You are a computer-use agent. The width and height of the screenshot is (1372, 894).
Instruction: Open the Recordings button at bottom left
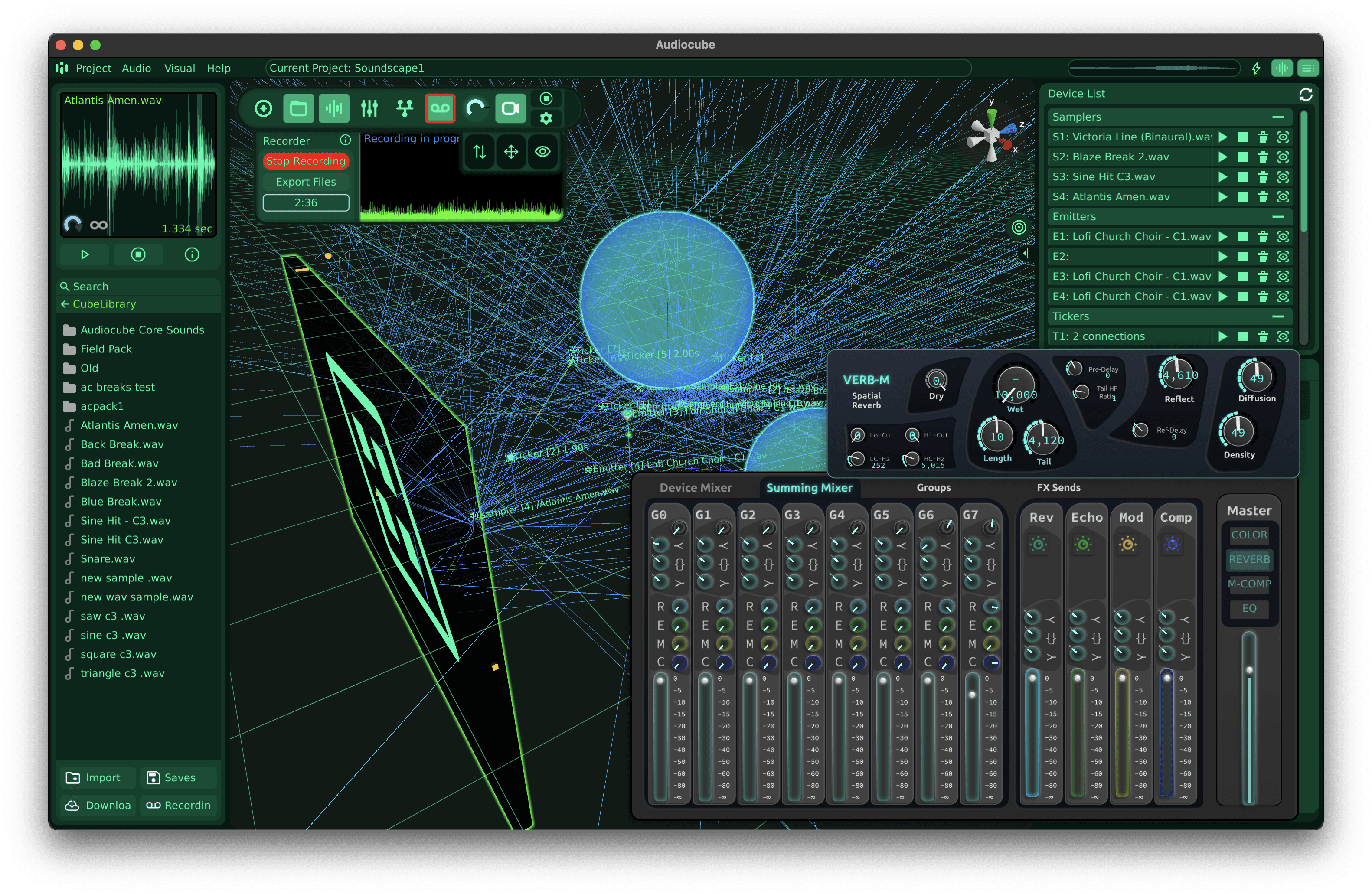click(x=178, y=805)
